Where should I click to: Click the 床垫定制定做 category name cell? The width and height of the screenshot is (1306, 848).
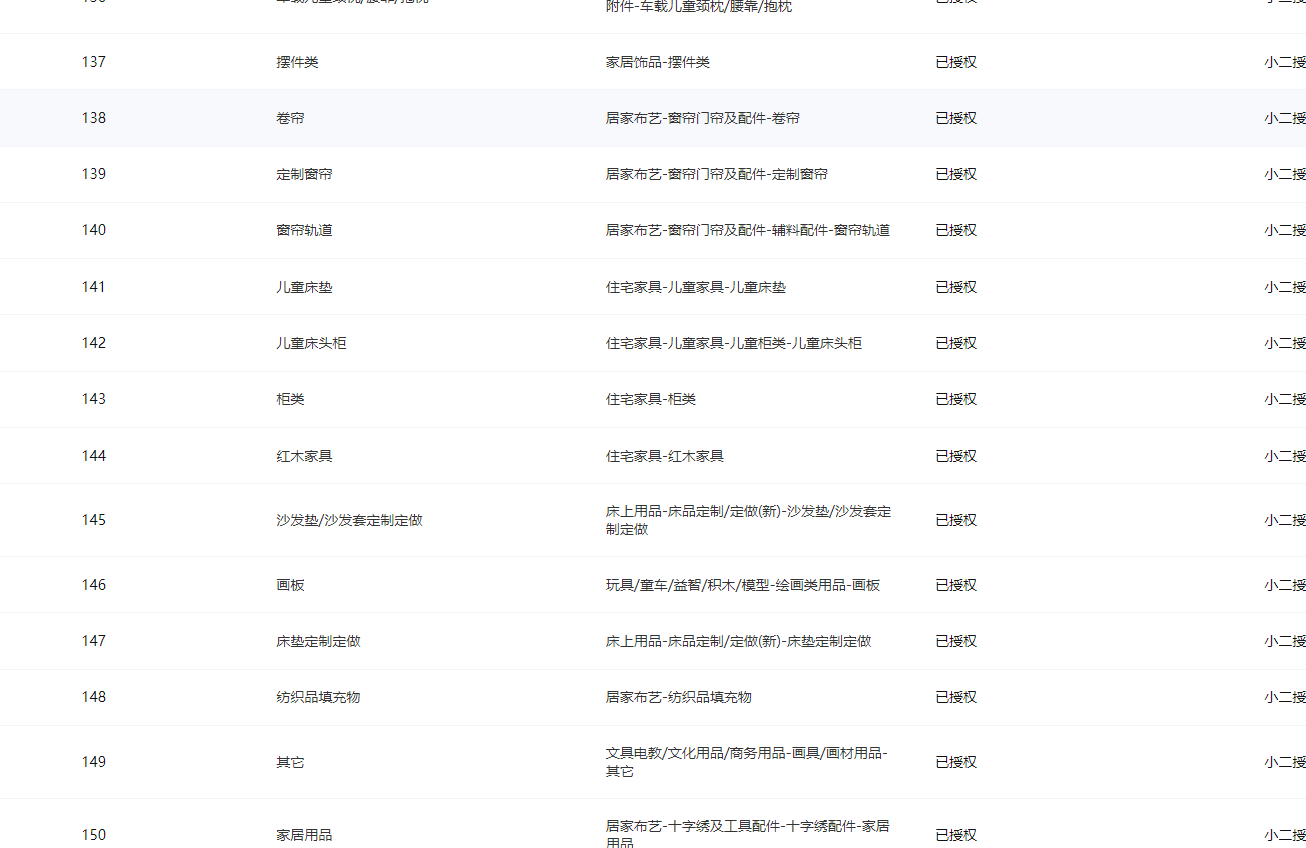(x=318, y=641)
